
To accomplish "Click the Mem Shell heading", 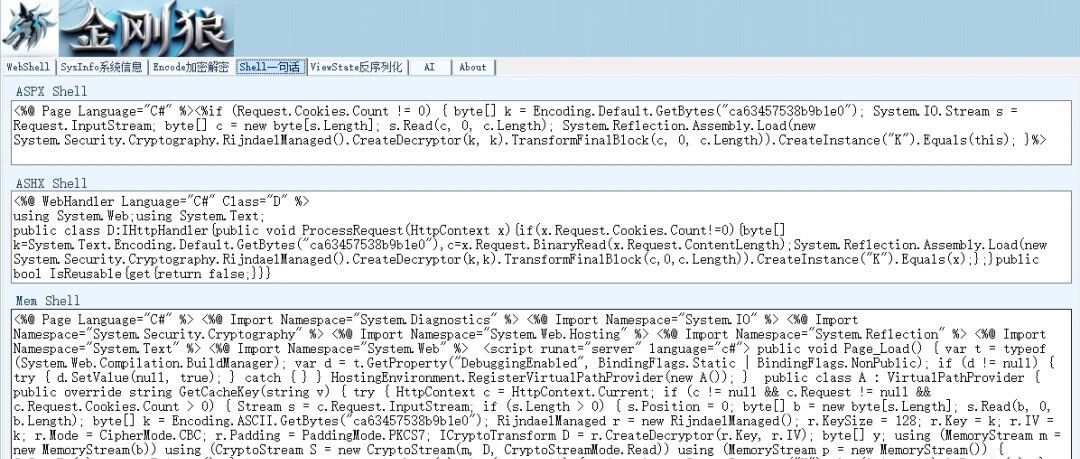I will click(x=48, y=300).
